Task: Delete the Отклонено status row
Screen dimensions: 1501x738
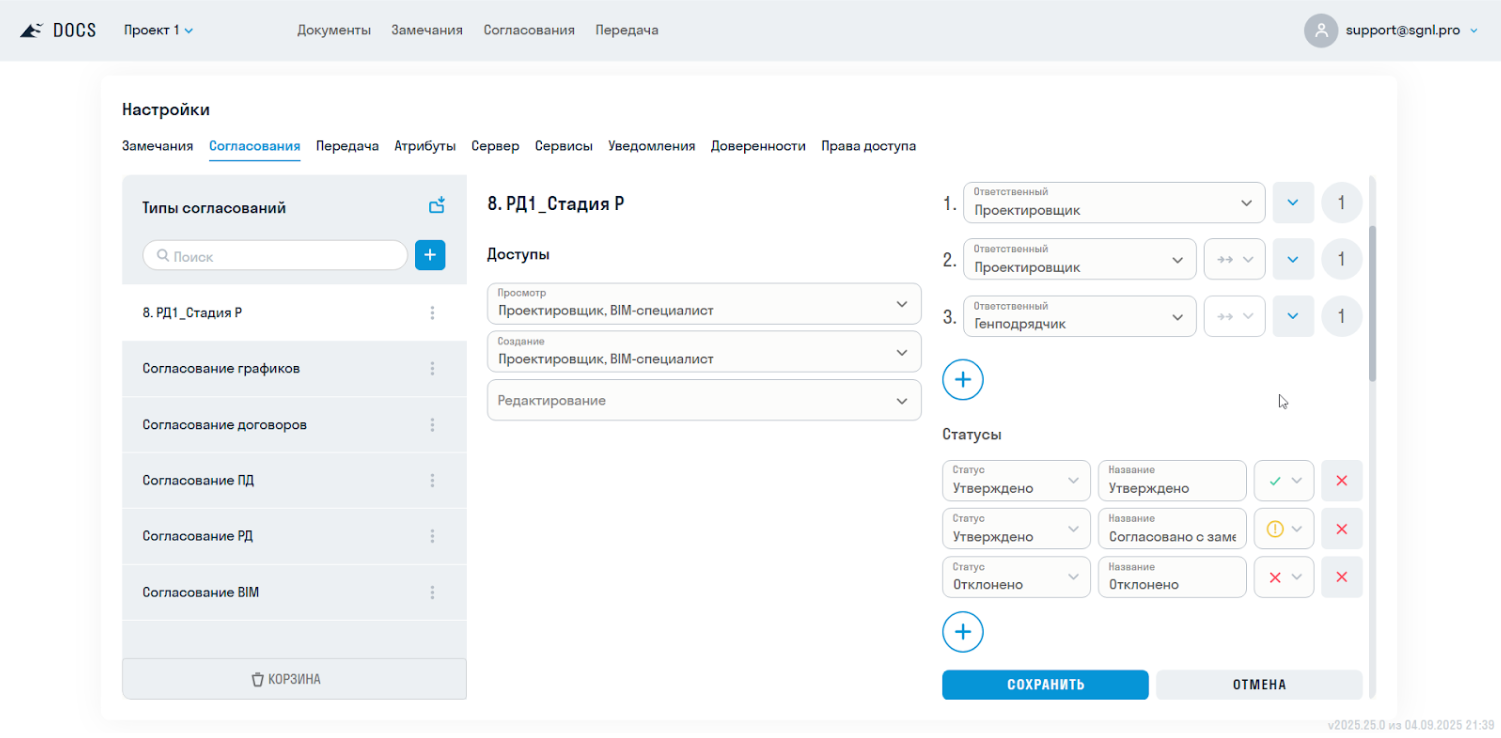Action: click(x=1341, y=577)
